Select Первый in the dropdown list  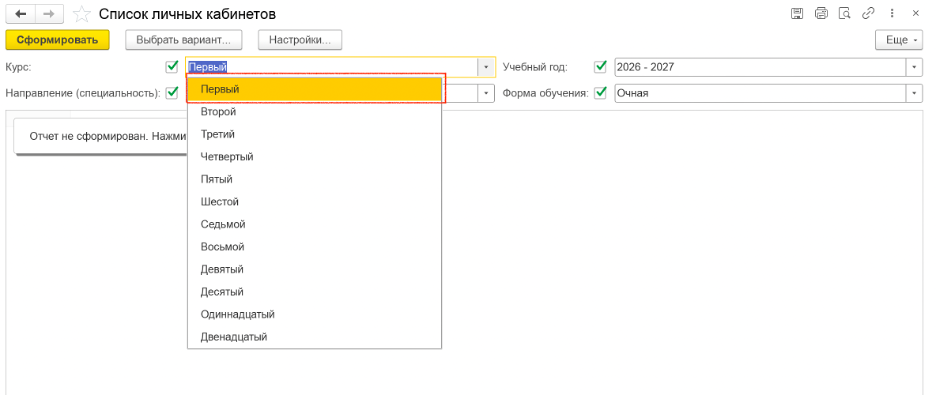point(315,89)
